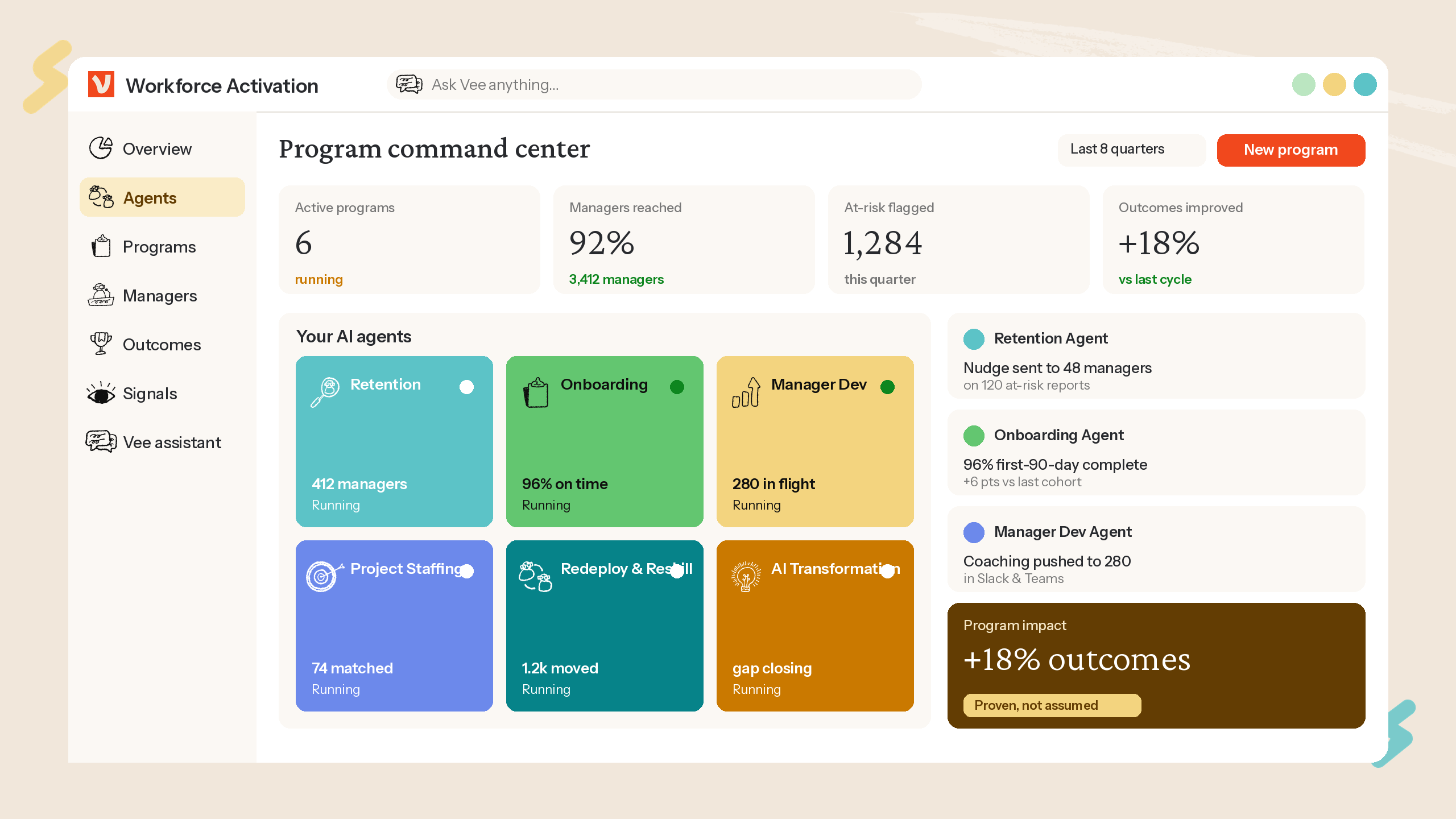Click the yellow circle in header

point(1334,84)
